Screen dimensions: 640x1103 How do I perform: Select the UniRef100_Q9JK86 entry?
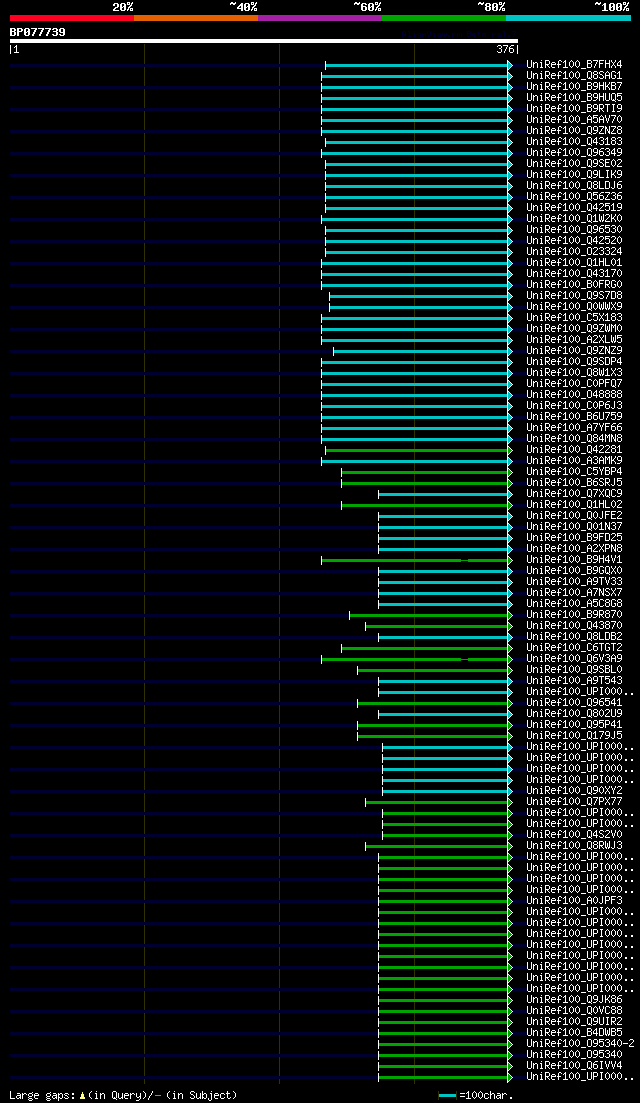point(574,1000)
